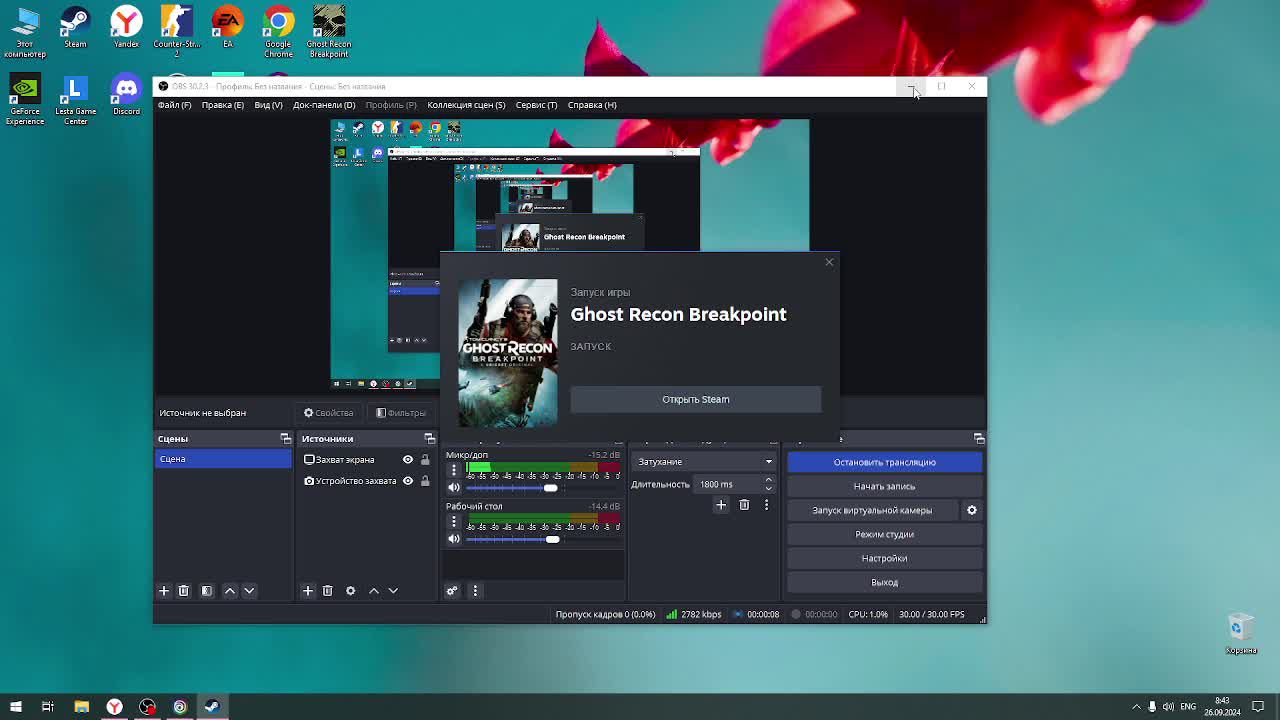Open Discord desktop shortcut

126,96
